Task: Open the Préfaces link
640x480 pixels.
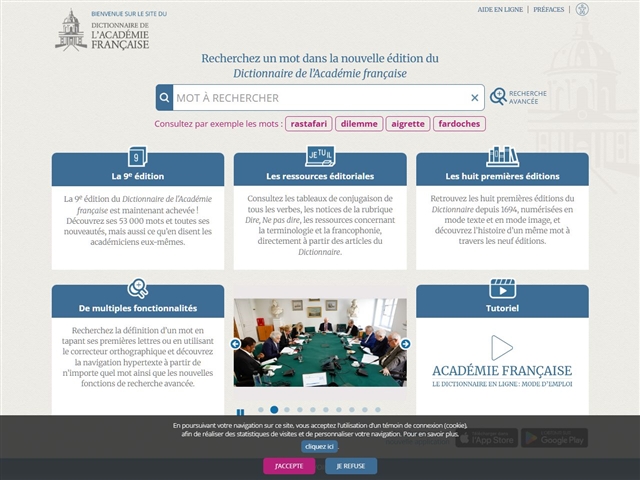Action: [549, 9]
